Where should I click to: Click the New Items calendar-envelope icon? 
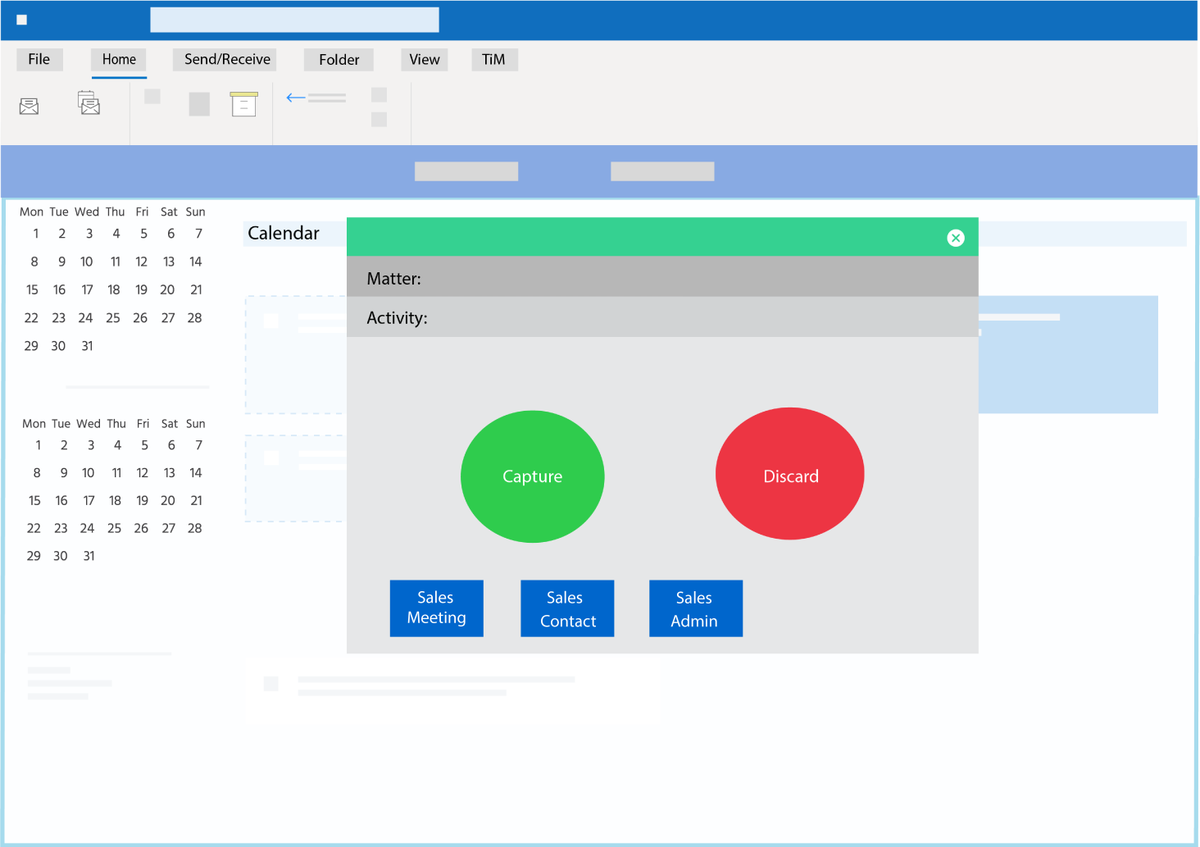click(x=89, y=103)
